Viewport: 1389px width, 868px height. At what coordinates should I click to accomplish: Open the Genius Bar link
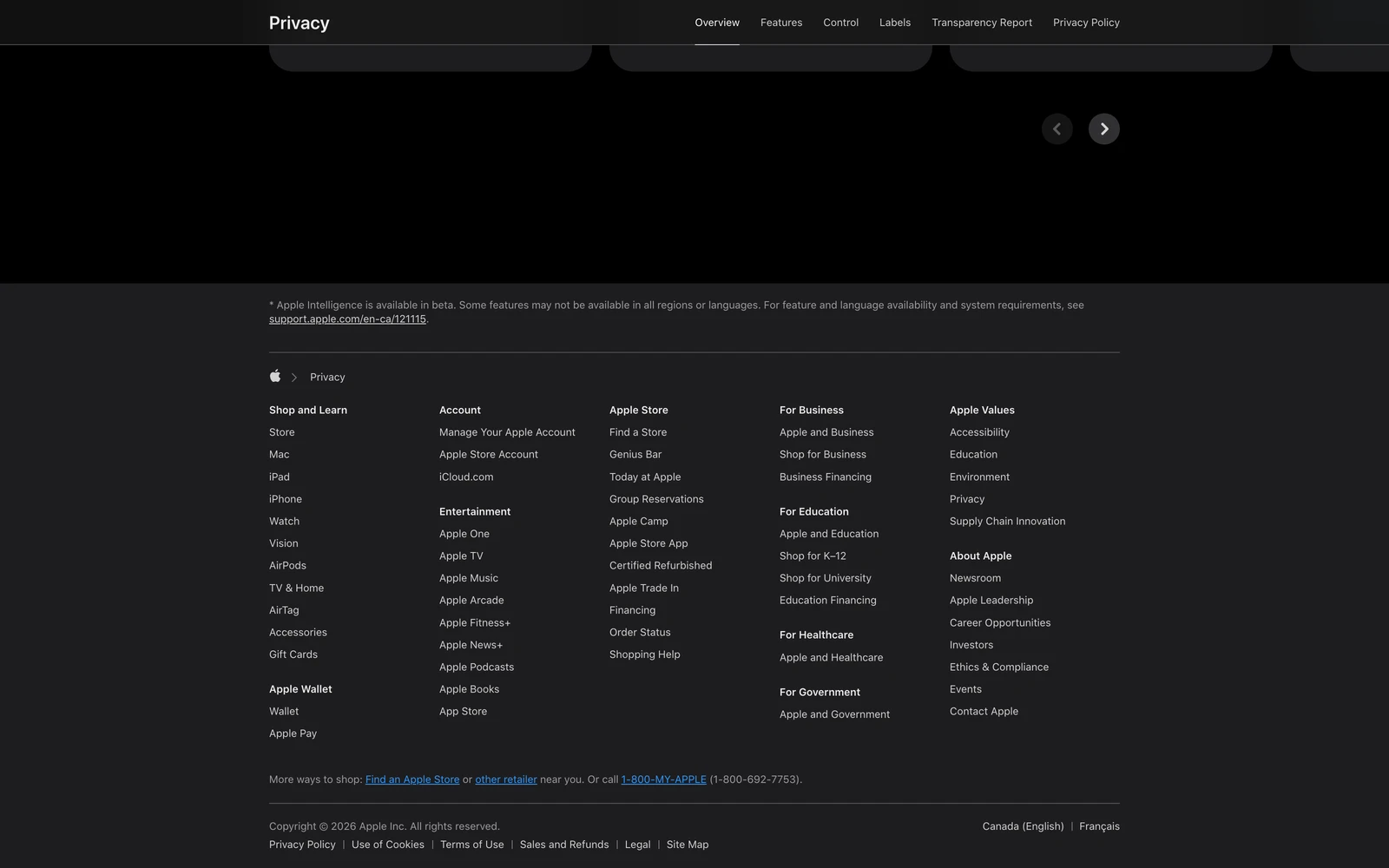click(635, 455)
